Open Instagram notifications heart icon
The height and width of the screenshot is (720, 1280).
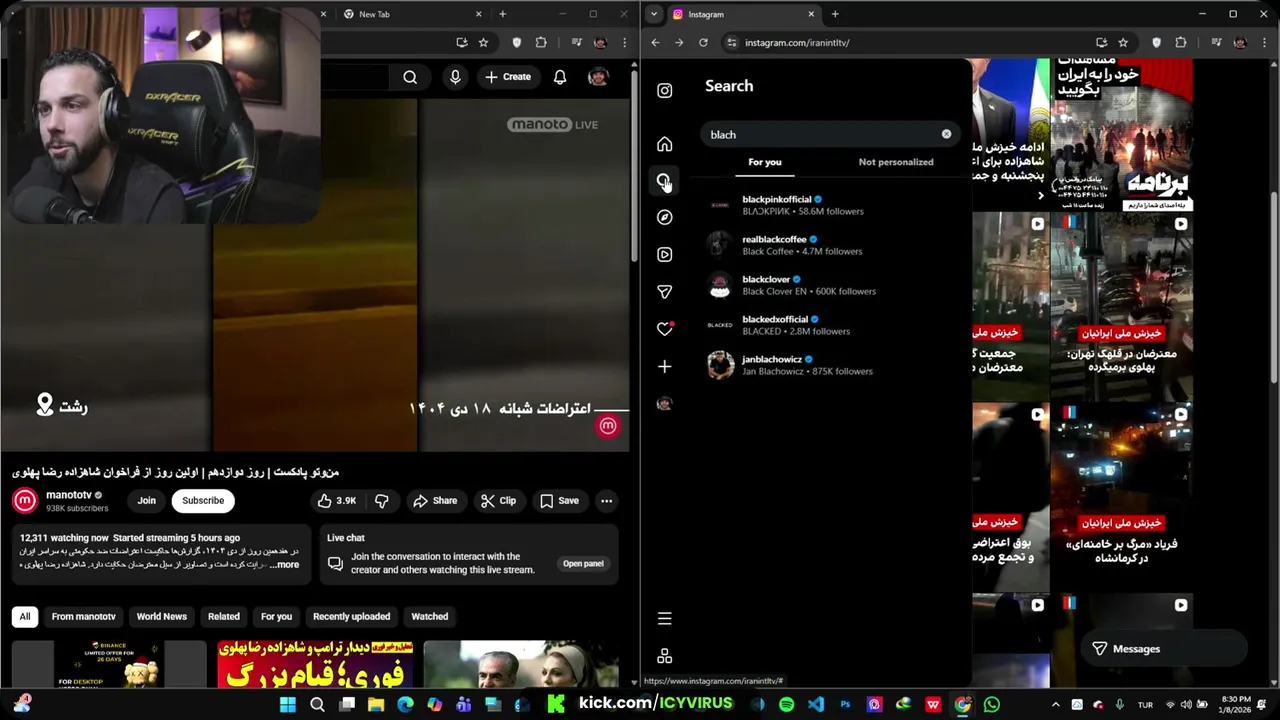pyautogui.click(x=664, y=328)
